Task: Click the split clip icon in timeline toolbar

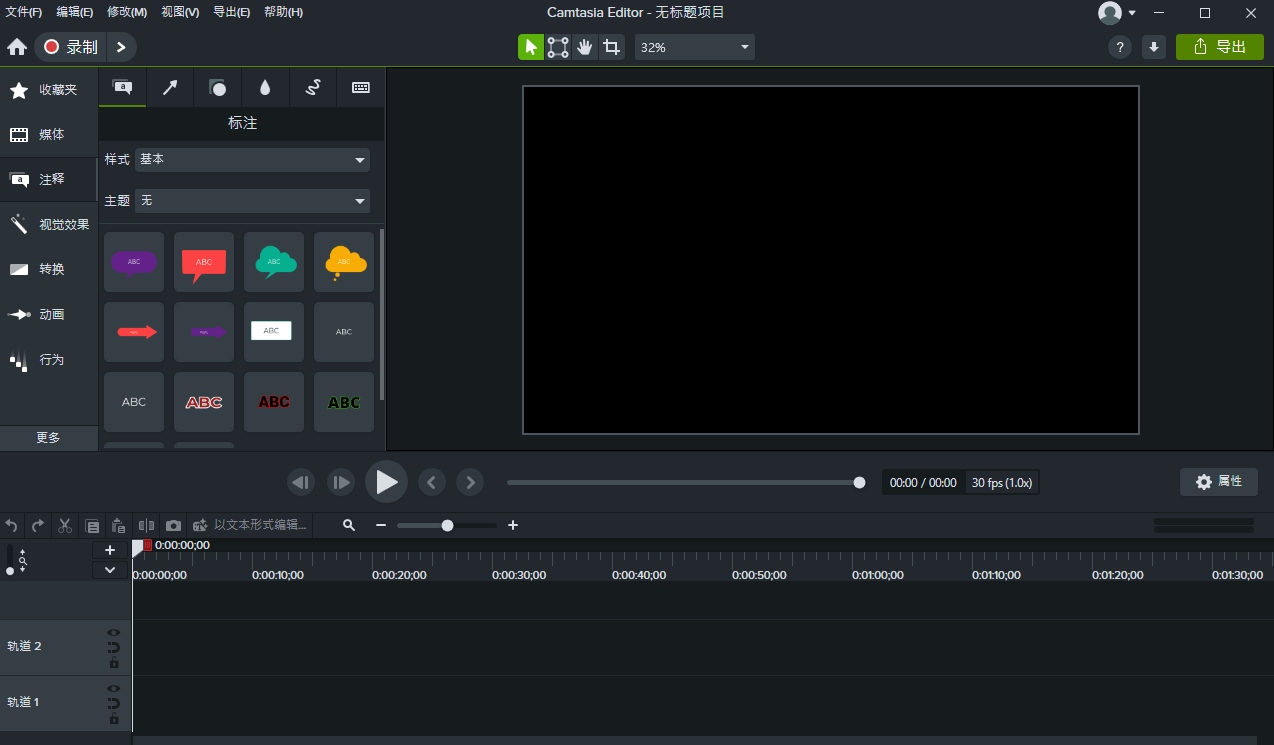Action: click(147, 525)
